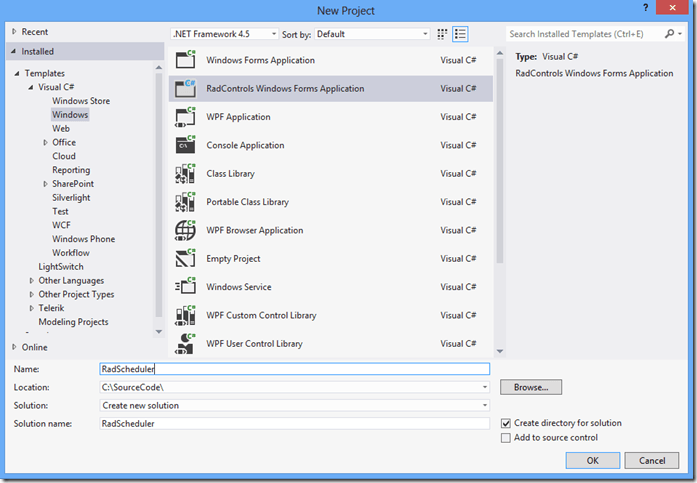The image size is (697, 483).
Task: Open the Location path dropdown
Action: (485, 387)
